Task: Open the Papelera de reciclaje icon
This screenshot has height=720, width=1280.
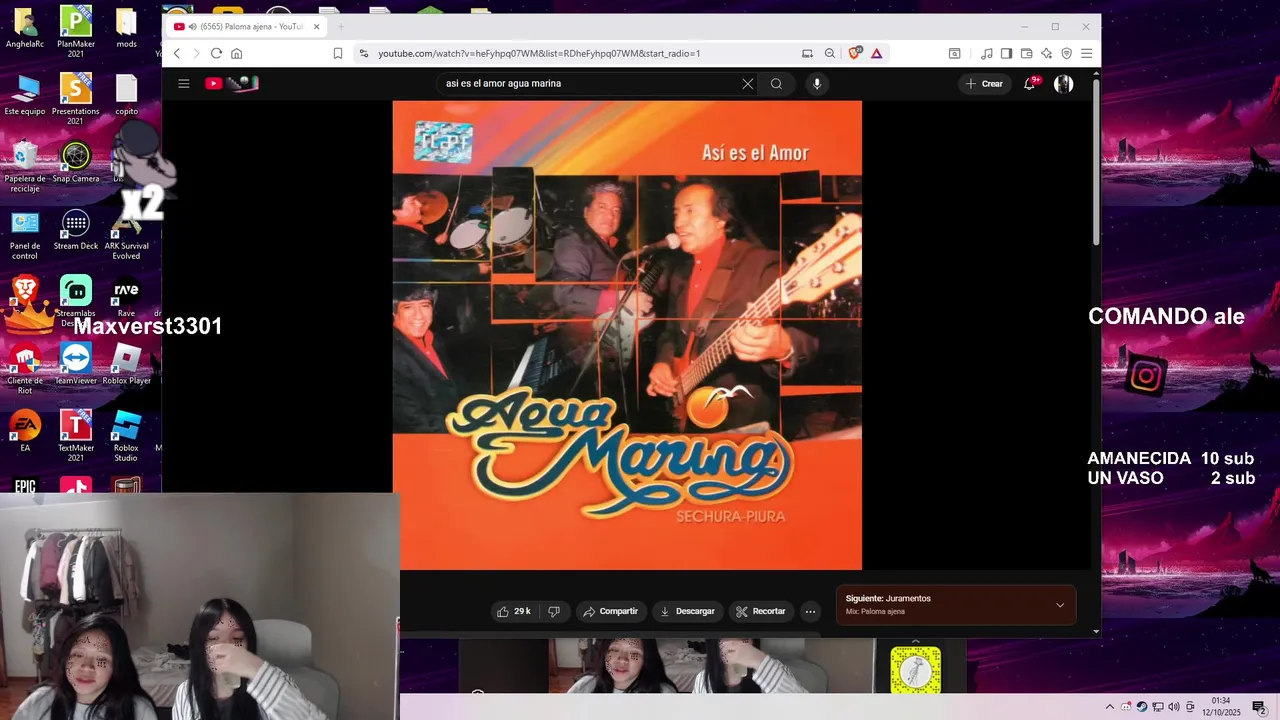Action: pos(25,166)
